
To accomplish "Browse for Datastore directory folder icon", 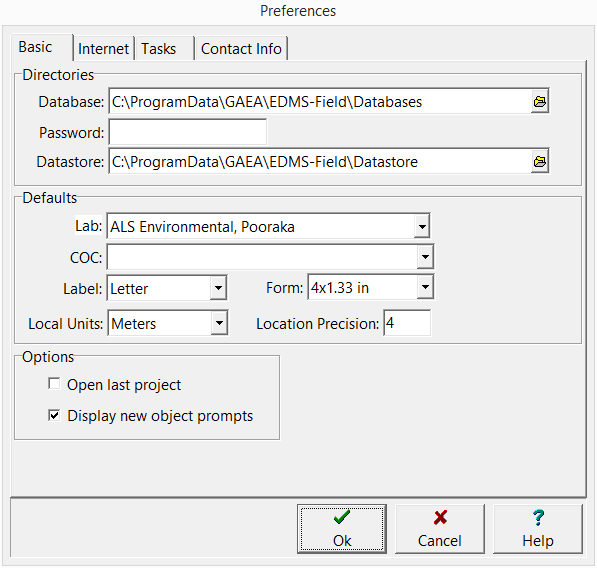I will point(540,162).
